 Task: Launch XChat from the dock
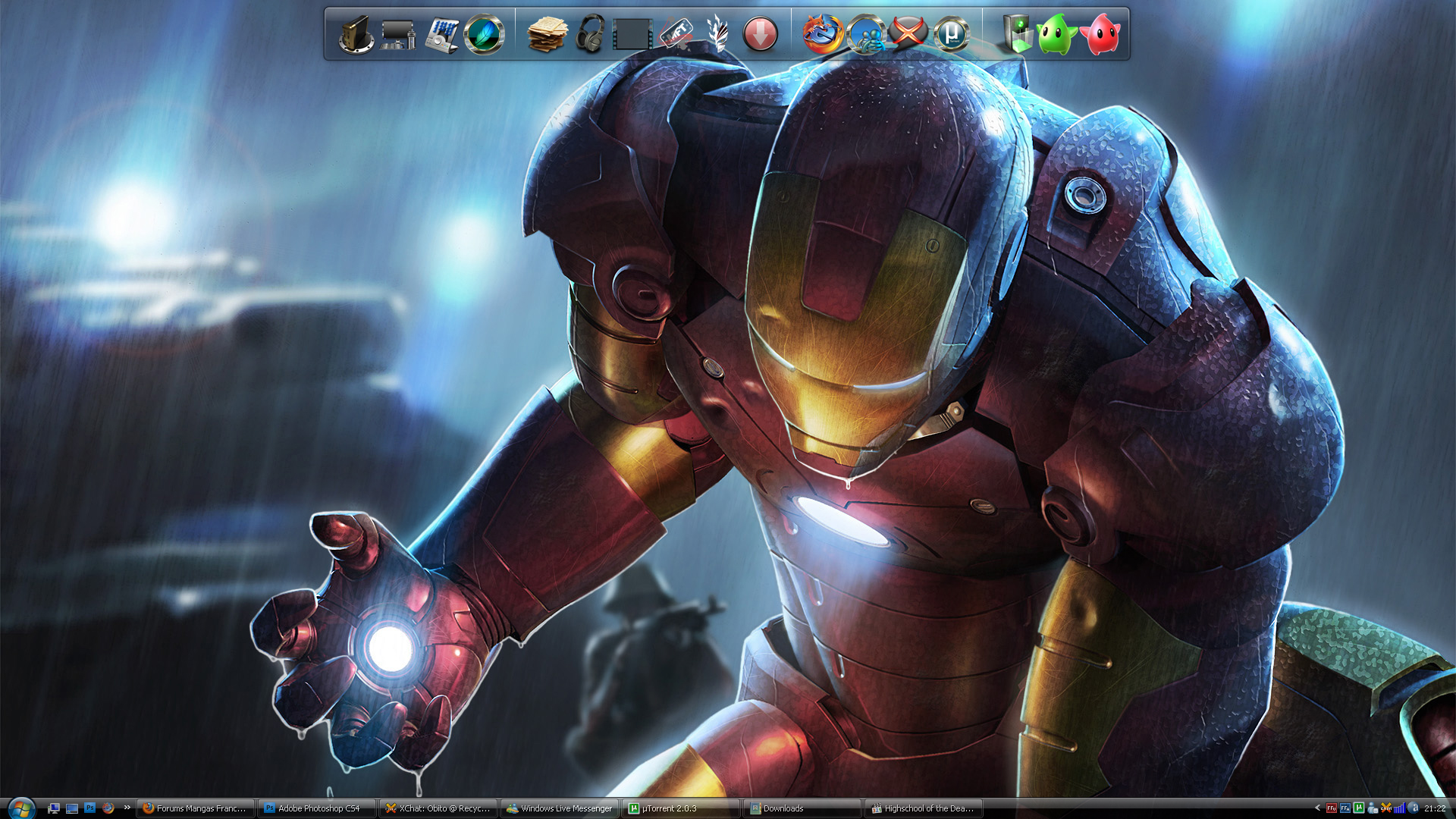(x=908, y=33)
